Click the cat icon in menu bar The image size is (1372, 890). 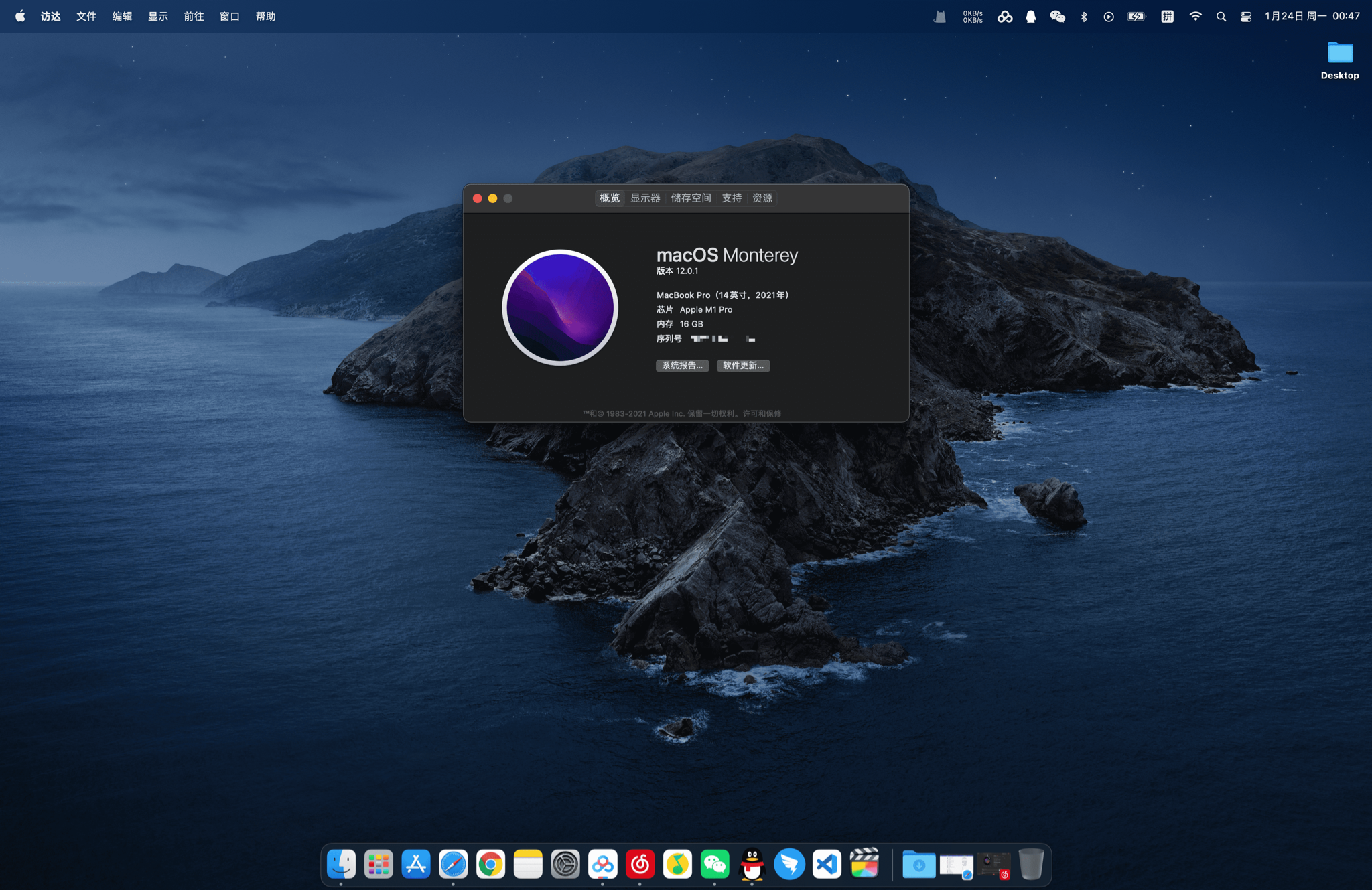tap(940, 17)
